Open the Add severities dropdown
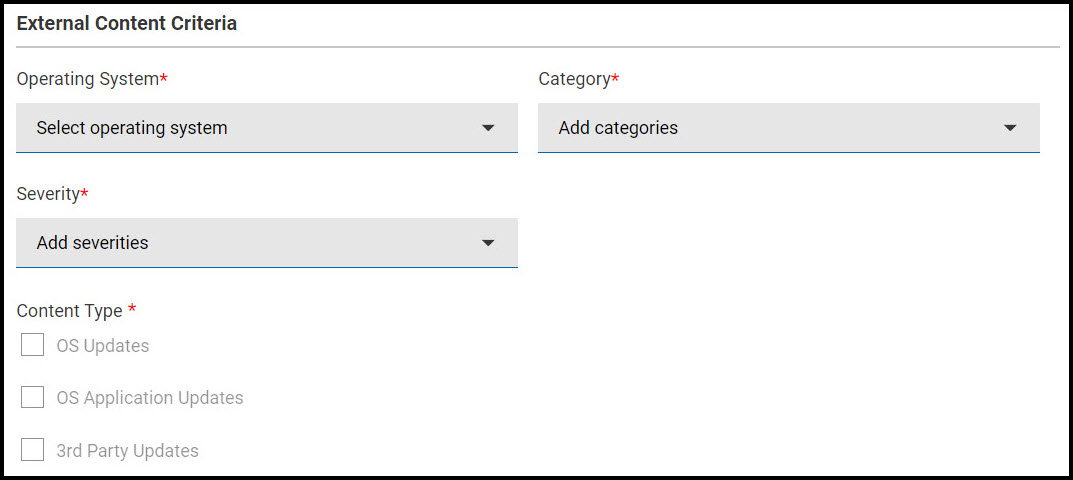This screenshot has width=1073, height=480. pos(266,243)
